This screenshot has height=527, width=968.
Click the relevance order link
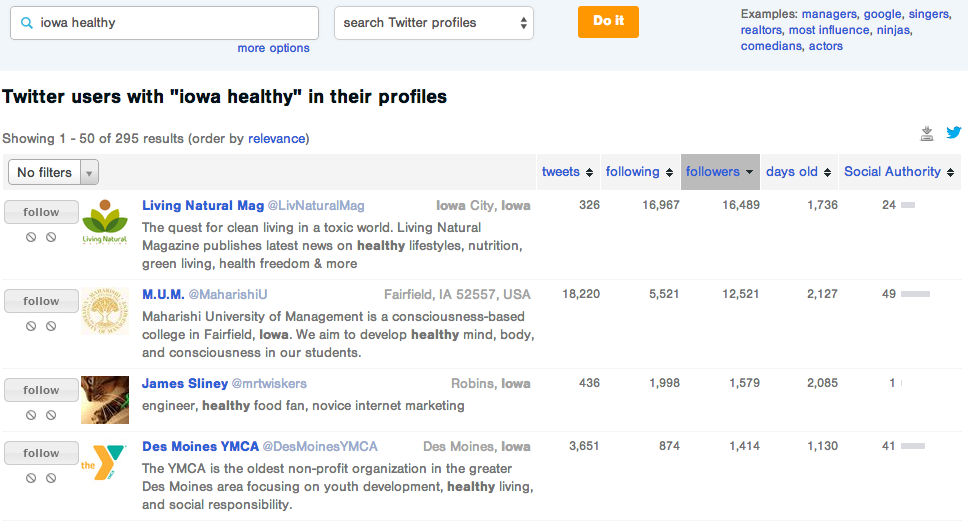[277, 139]
